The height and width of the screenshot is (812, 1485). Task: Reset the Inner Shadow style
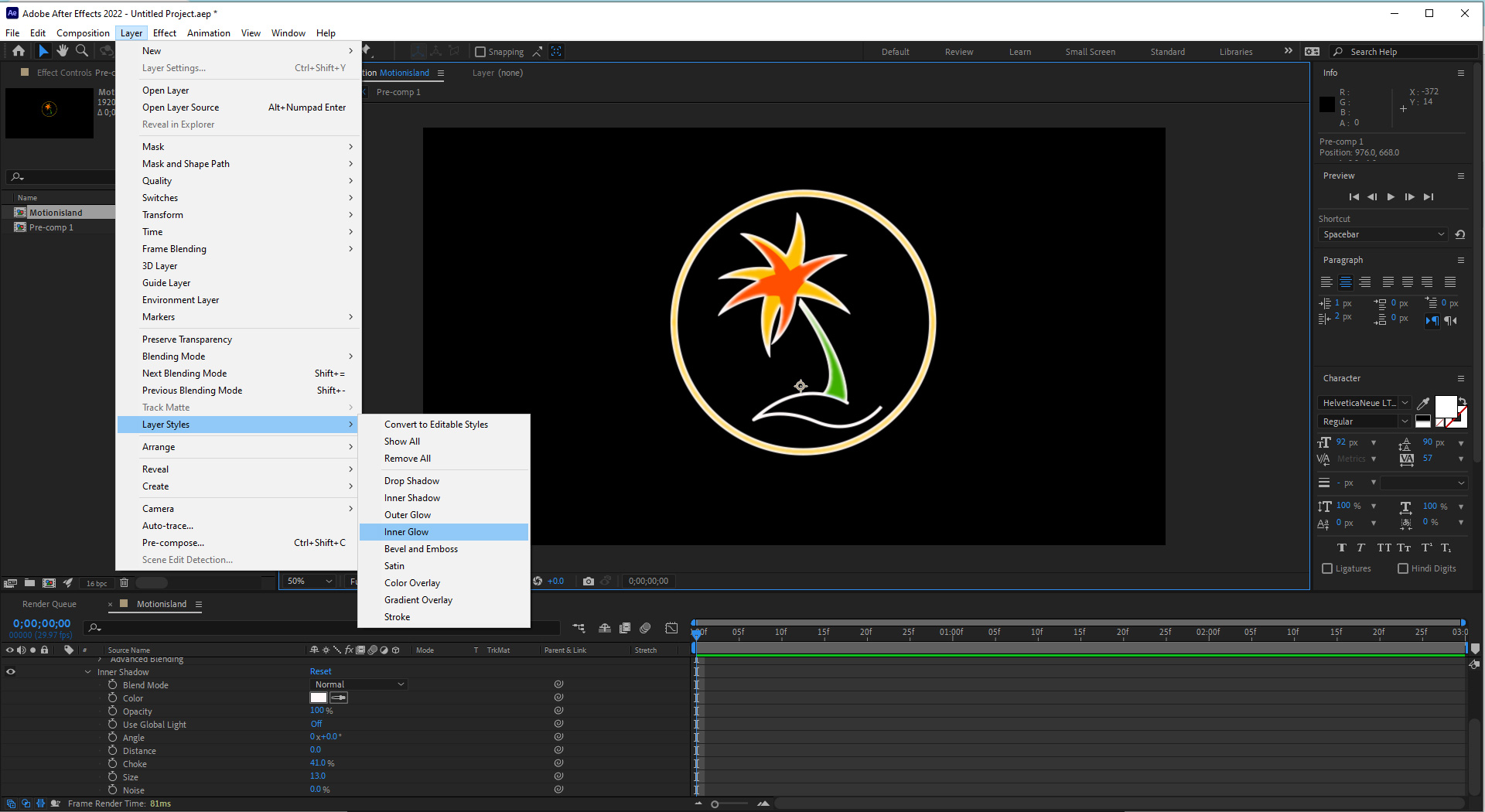point(320,672)
